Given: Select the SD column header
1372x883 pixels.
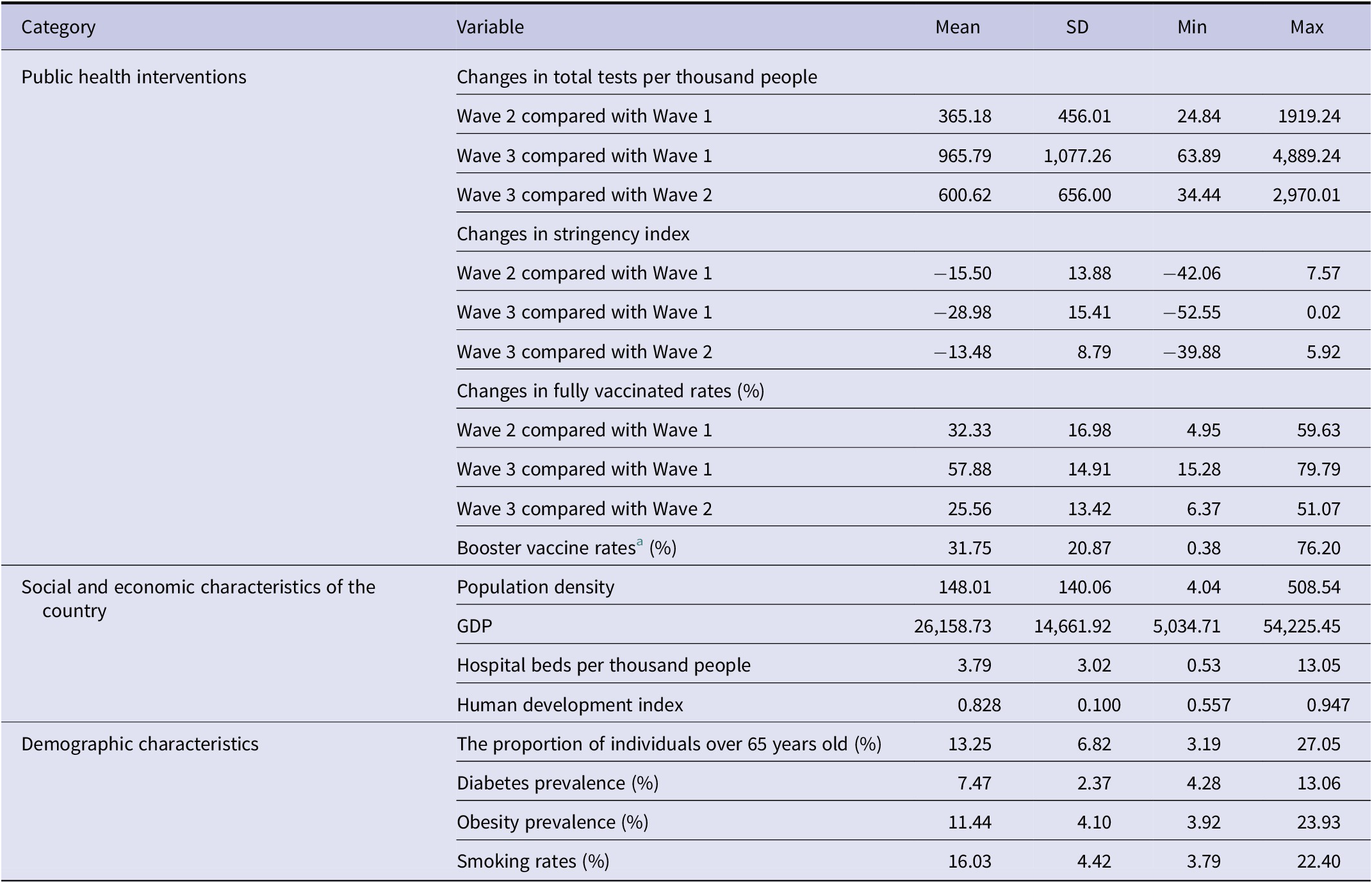Looking at the screenshot, I should click(x=1077, y=27).
